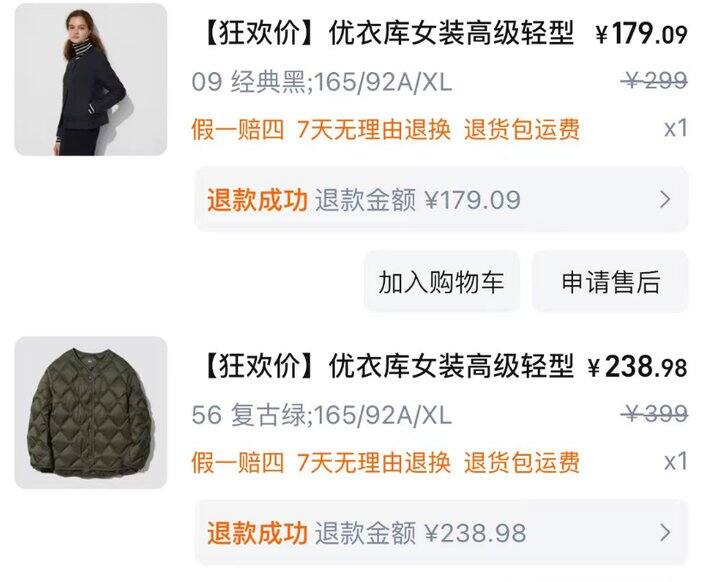Open the 退款成功 ¥238.98 refund row
Viewport: 720px width, 582px height.
tap(442, 532)
